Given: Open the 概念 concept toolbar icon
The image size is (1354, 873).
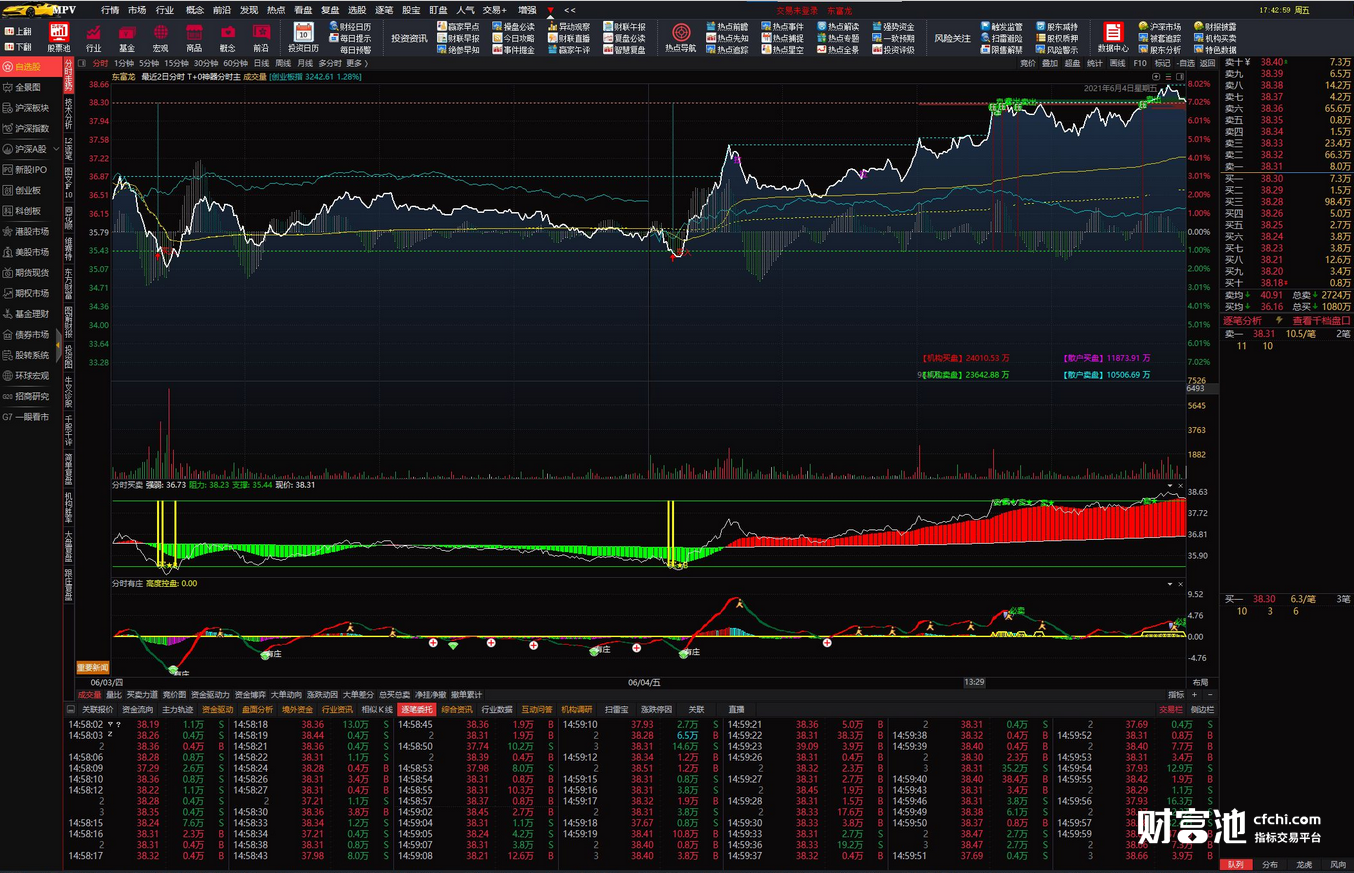Looking at the screenshot, I should (x=227, y=38).
